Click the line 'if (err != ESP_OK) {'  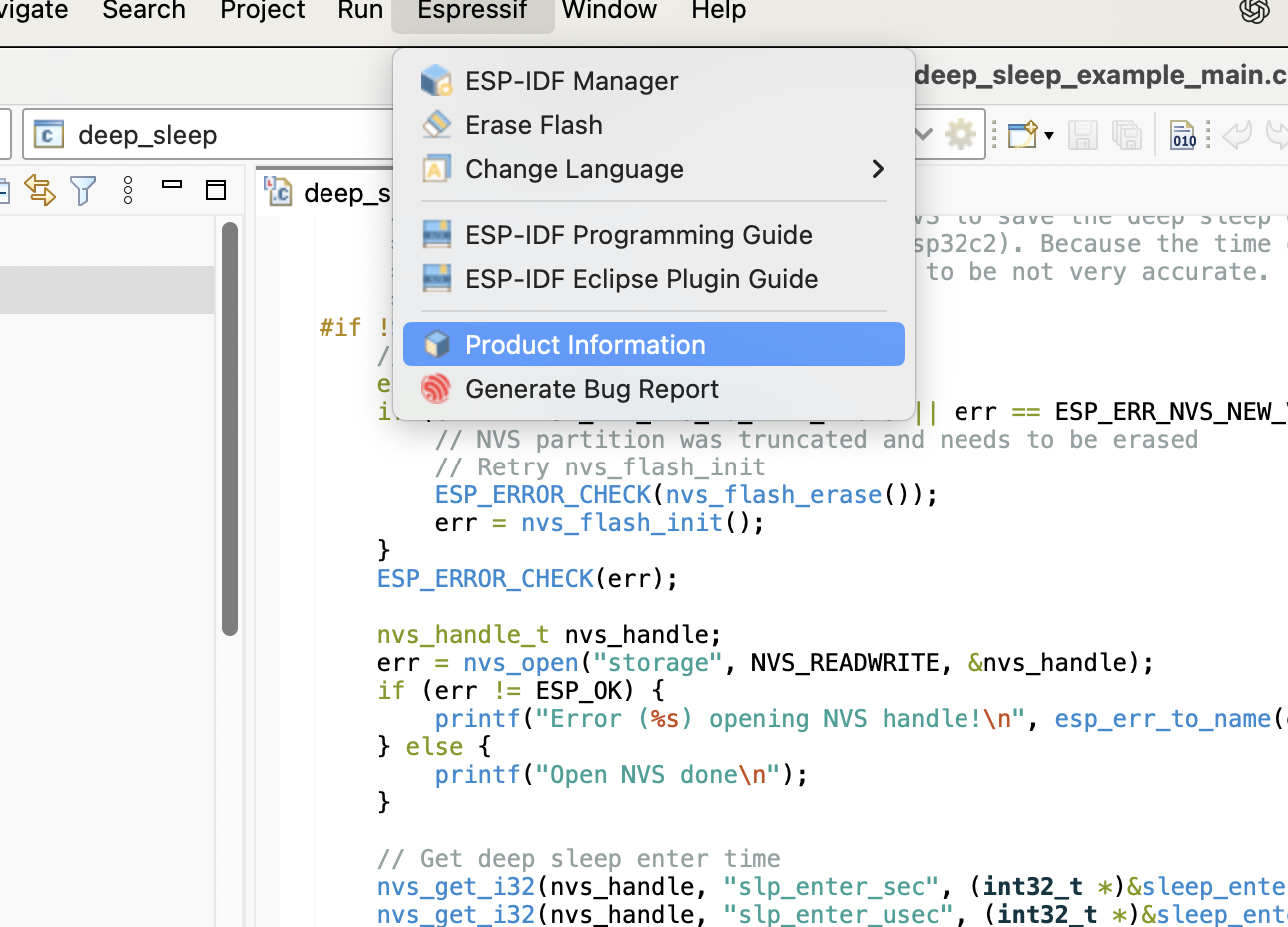[520, 691]
